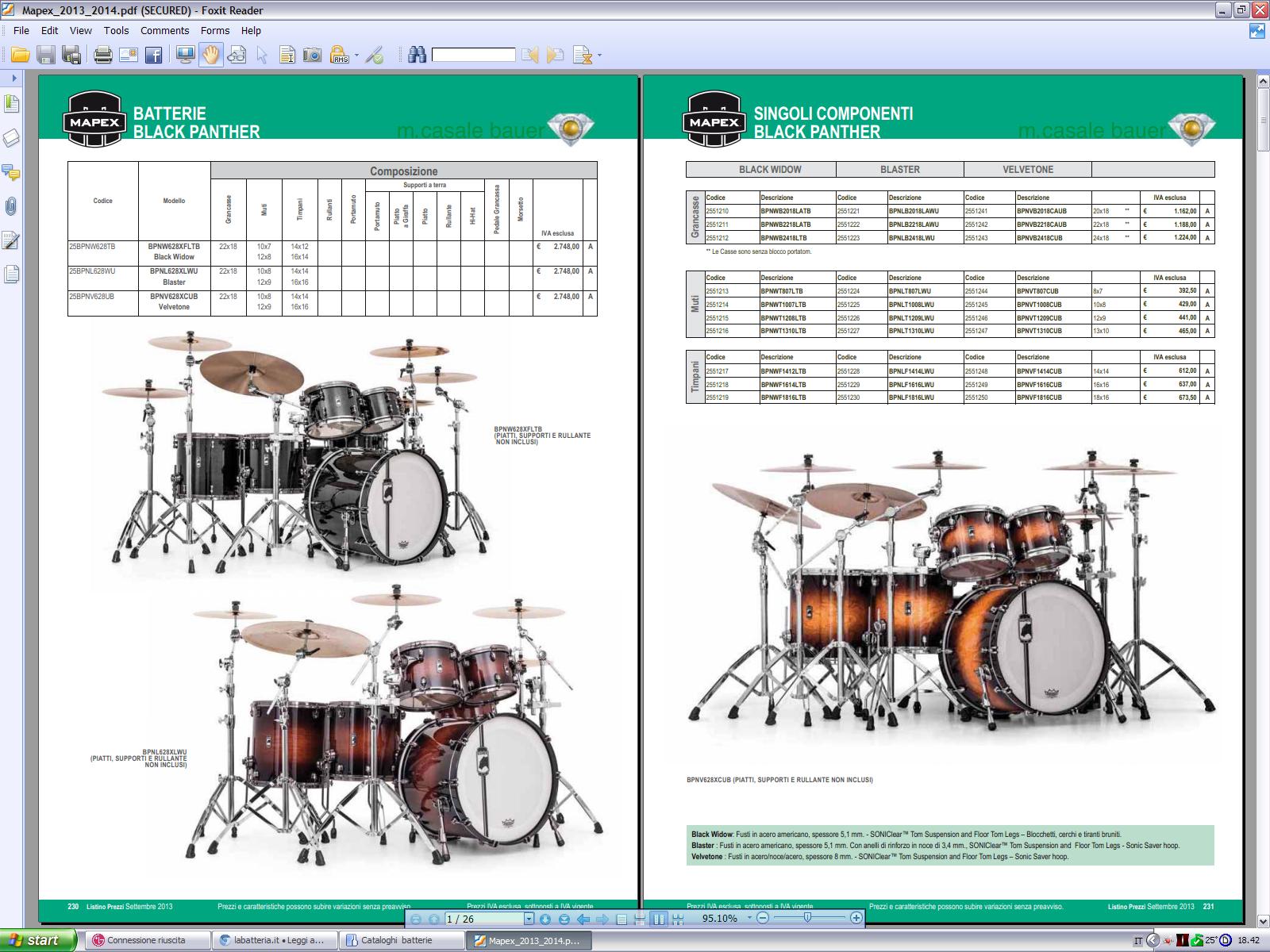This screenshot has height=952, width=1270.
Task: Share to Facebook via toolbar icon
Action: (154, 55)
